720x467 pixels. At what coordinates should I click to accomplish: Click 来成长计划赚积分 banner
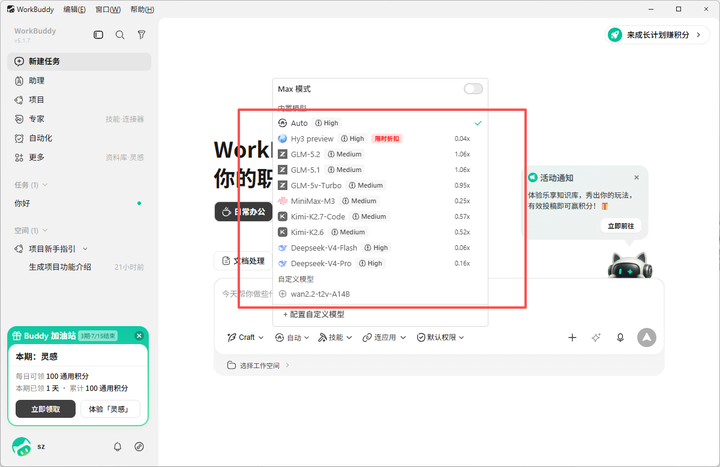pyautogui.click(x=657, y=35)
